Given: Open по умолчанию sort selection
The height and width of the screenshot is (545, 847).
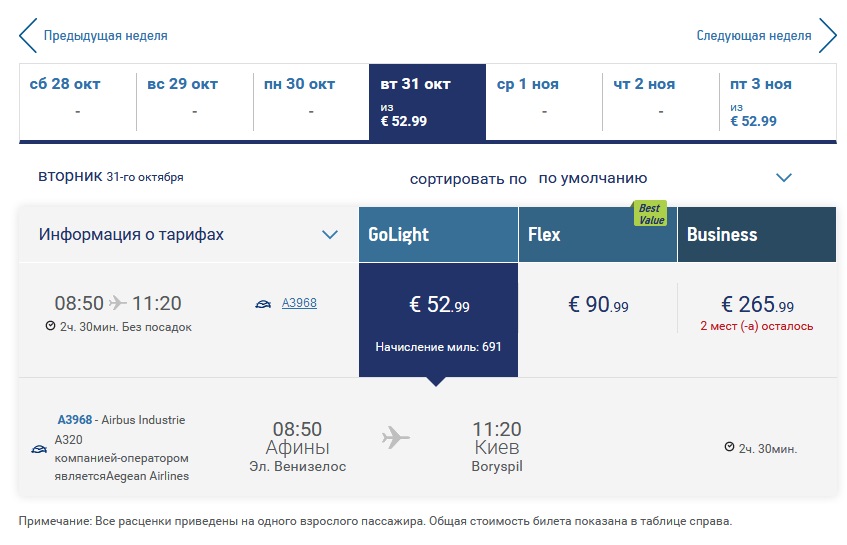Looking at the screenshot, I should (x=593, y=178).
